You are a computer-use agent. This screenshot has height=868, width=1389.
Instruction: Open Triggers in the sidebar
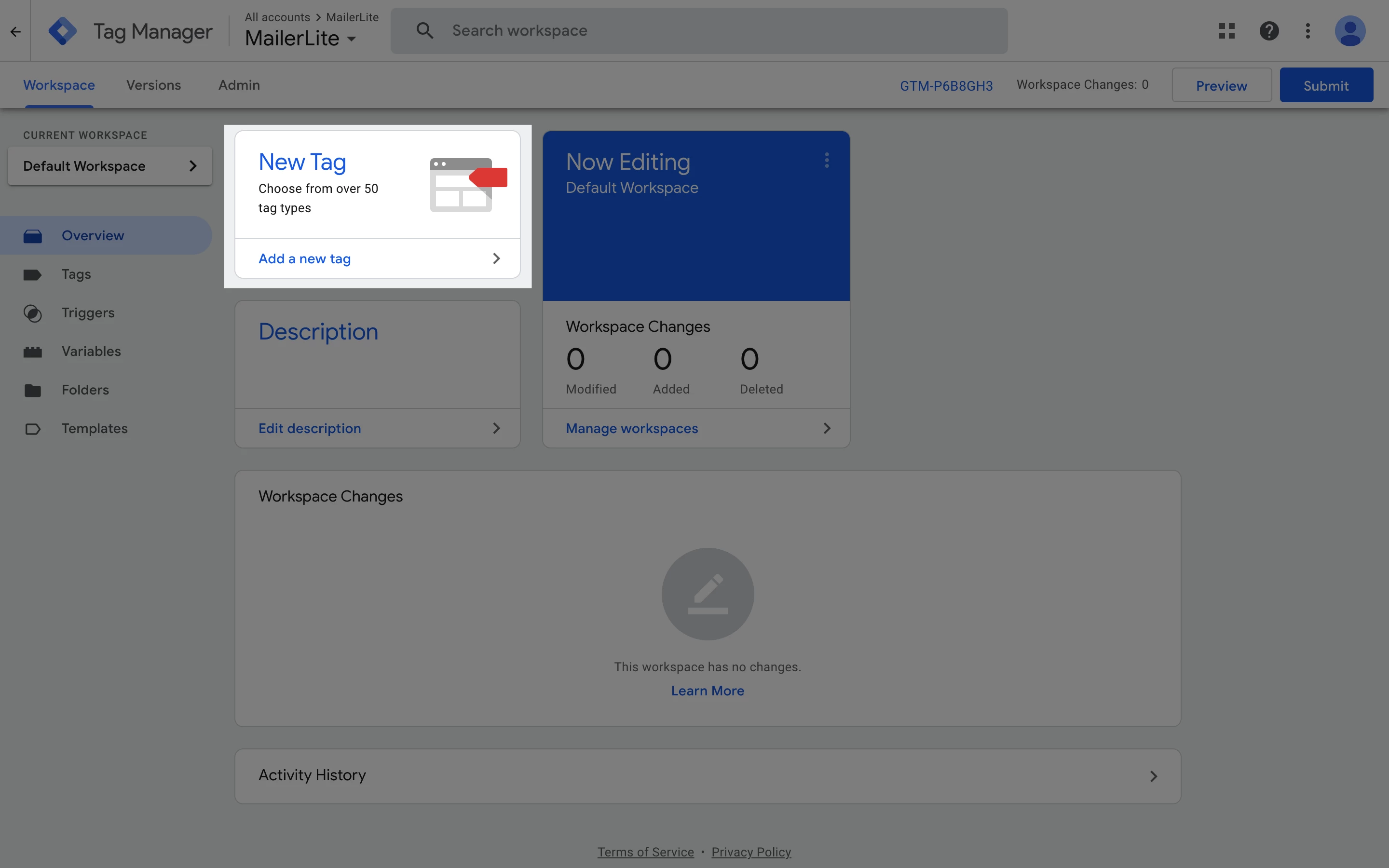(x=88, y=313)
